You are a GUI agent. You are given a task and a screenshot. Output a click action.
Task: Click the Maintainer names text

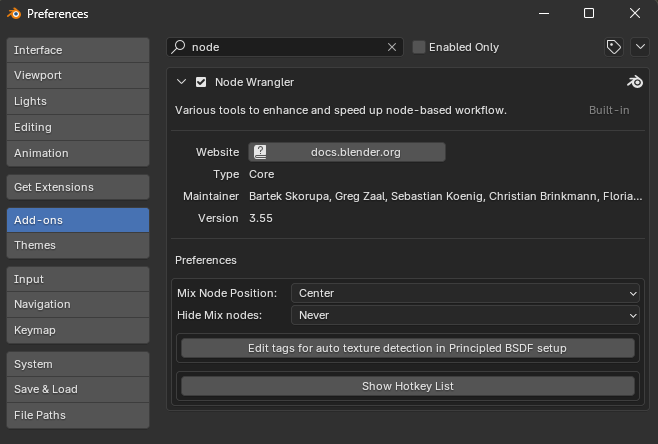[445, 196]
